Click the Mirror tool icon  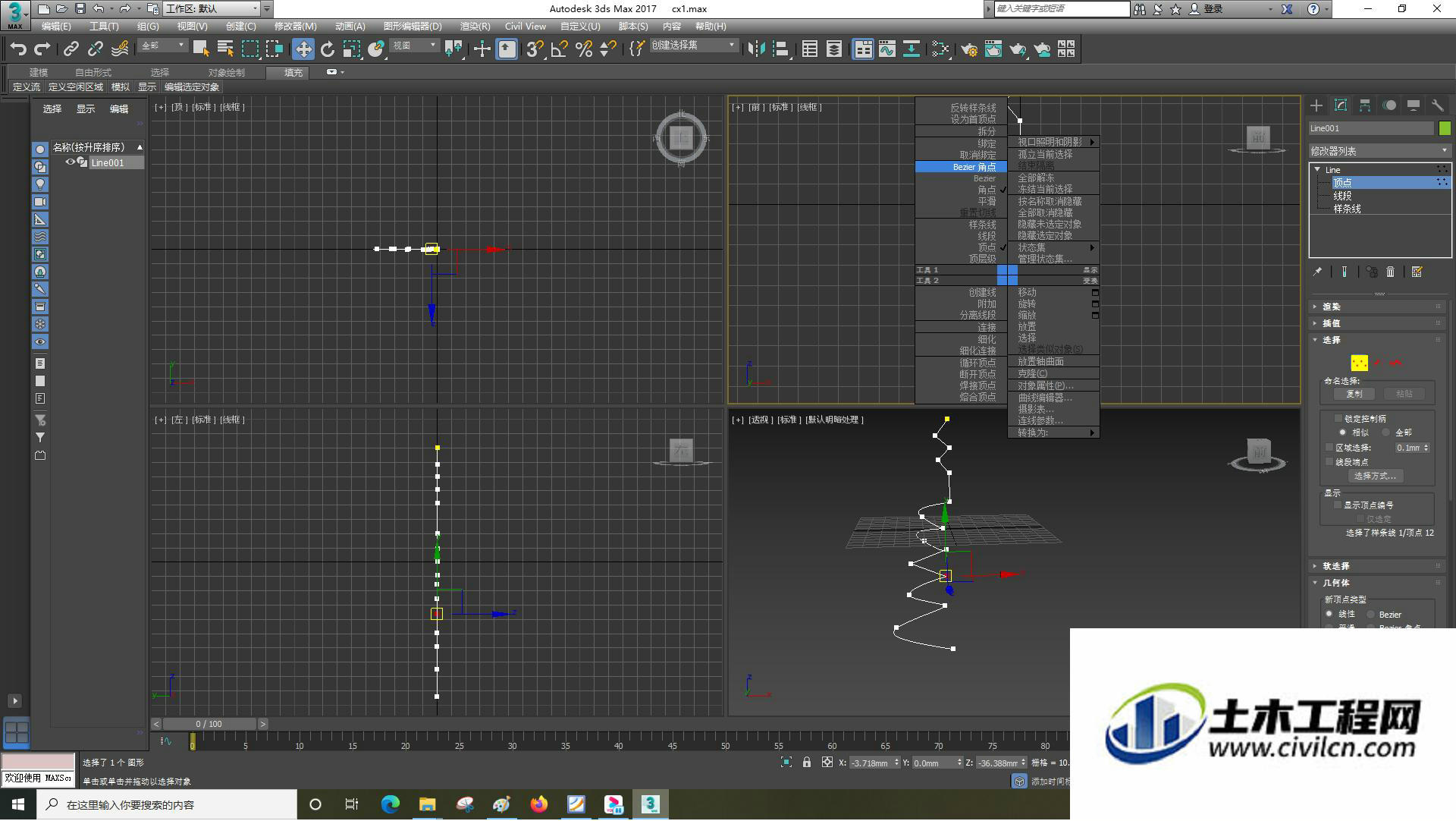coord(756,49)
